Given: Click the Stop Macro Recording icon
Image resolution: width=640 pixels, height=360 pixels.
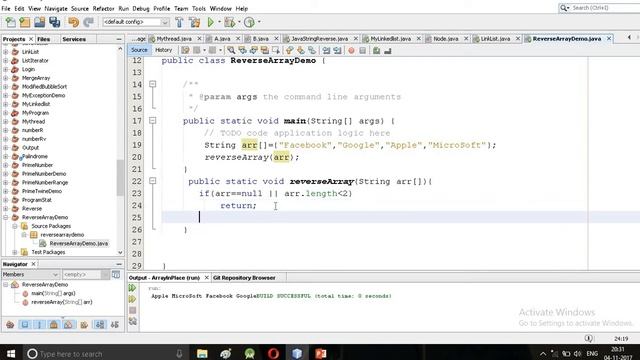Looking at the screenshot, I should 362,50.
